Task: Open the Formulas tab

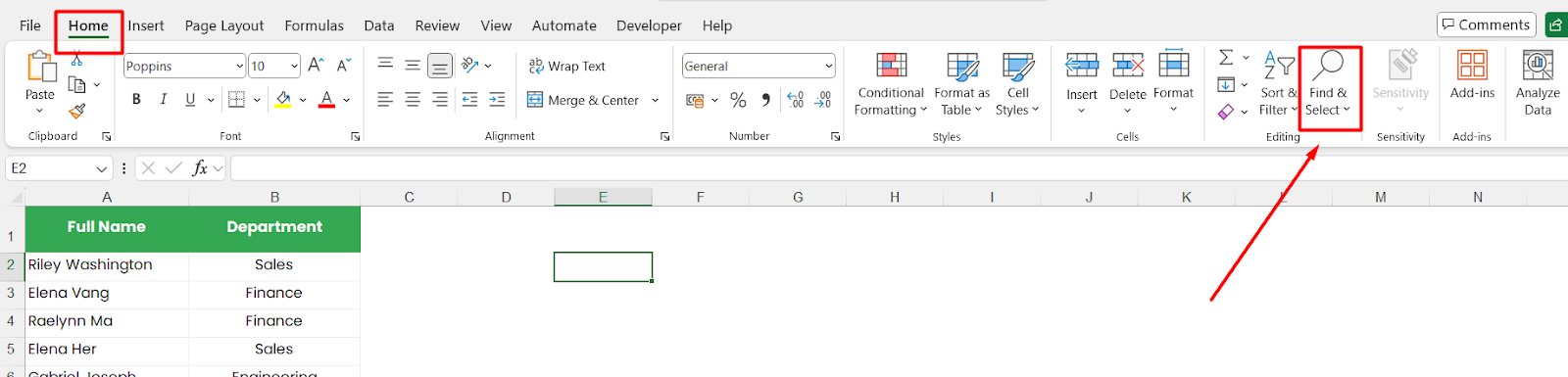Action: pos(314,25)
